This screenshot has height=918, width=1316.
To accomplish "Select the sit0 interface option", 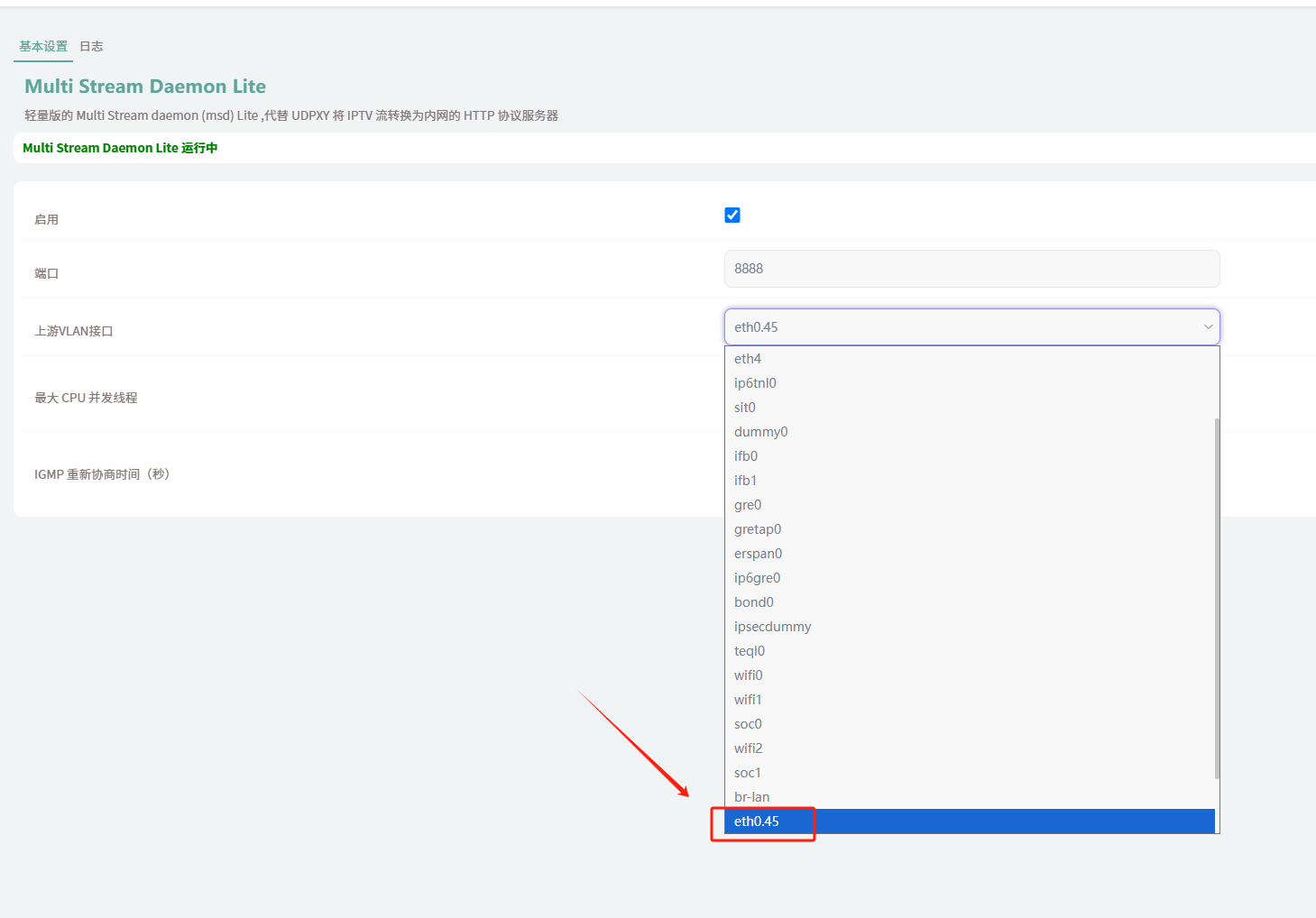I will 745,408.
